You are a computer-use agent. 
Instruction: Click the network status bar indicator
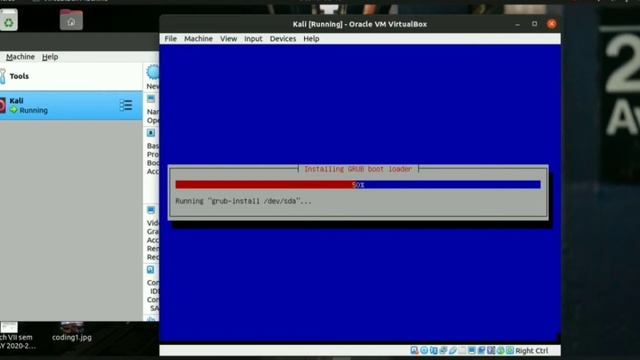[443, 351]
